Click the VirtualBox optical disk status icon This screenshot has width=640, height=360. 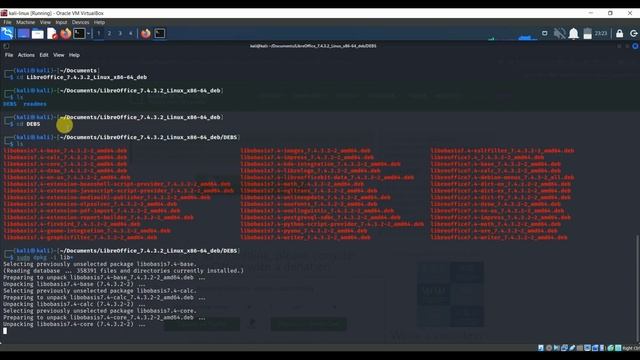(549, 348)
